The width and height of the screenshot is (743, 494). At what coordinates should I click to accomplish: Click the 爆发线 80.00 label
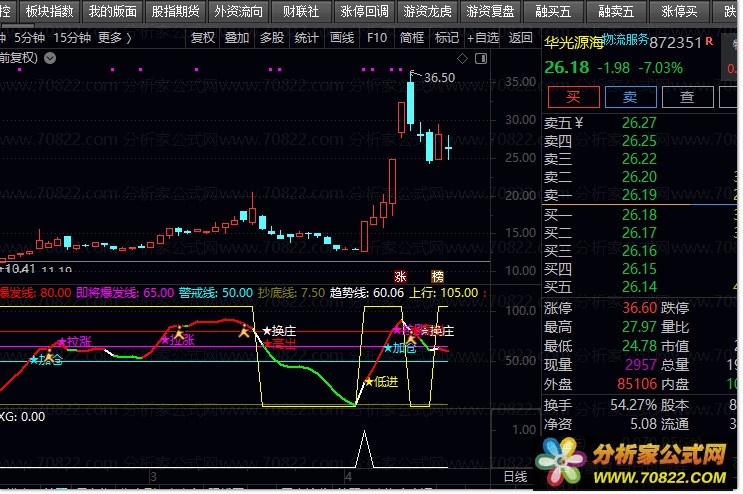(36, 293)
